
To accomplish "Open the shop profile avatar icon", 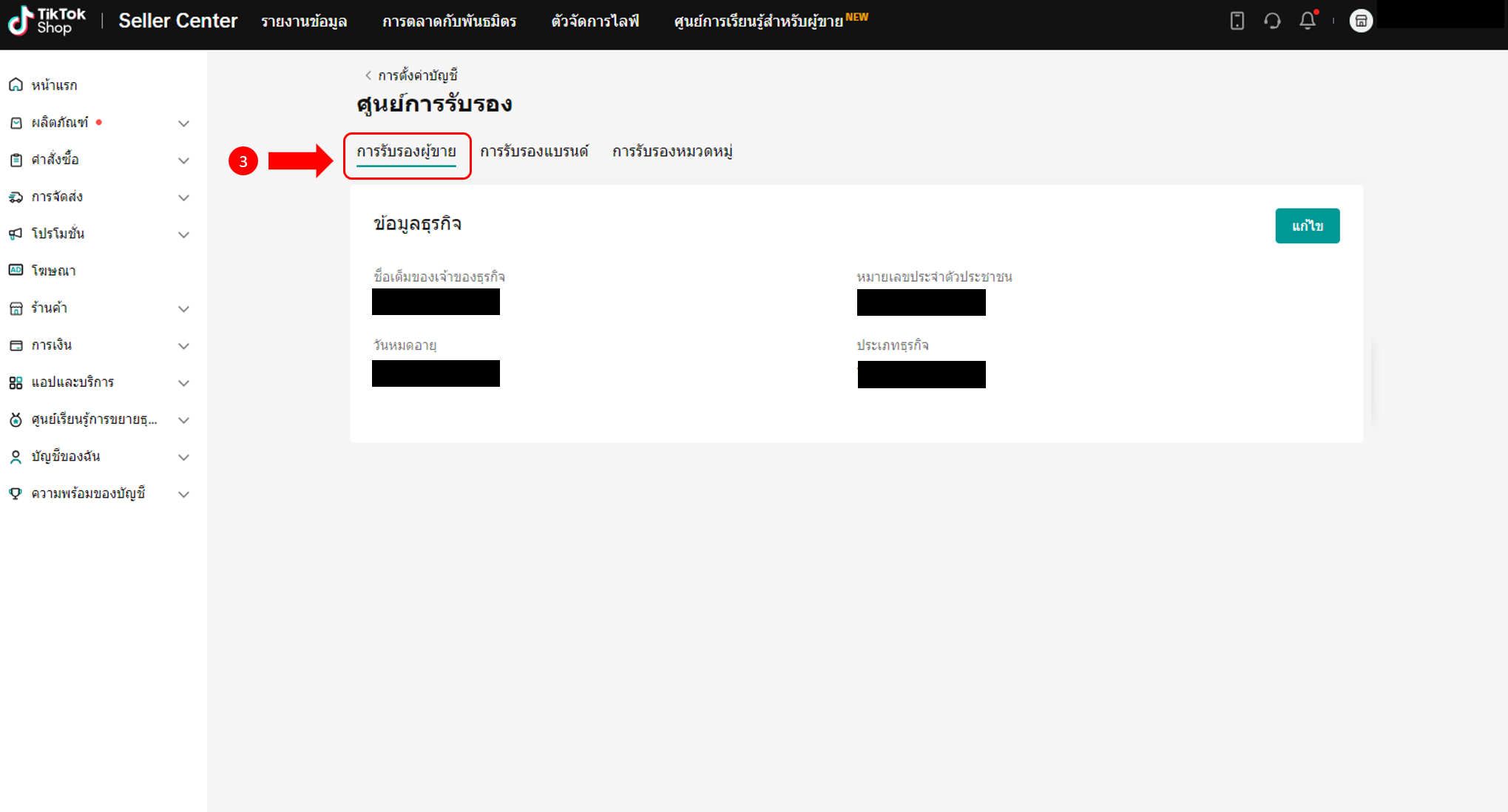I will (x=1361, y=21).
